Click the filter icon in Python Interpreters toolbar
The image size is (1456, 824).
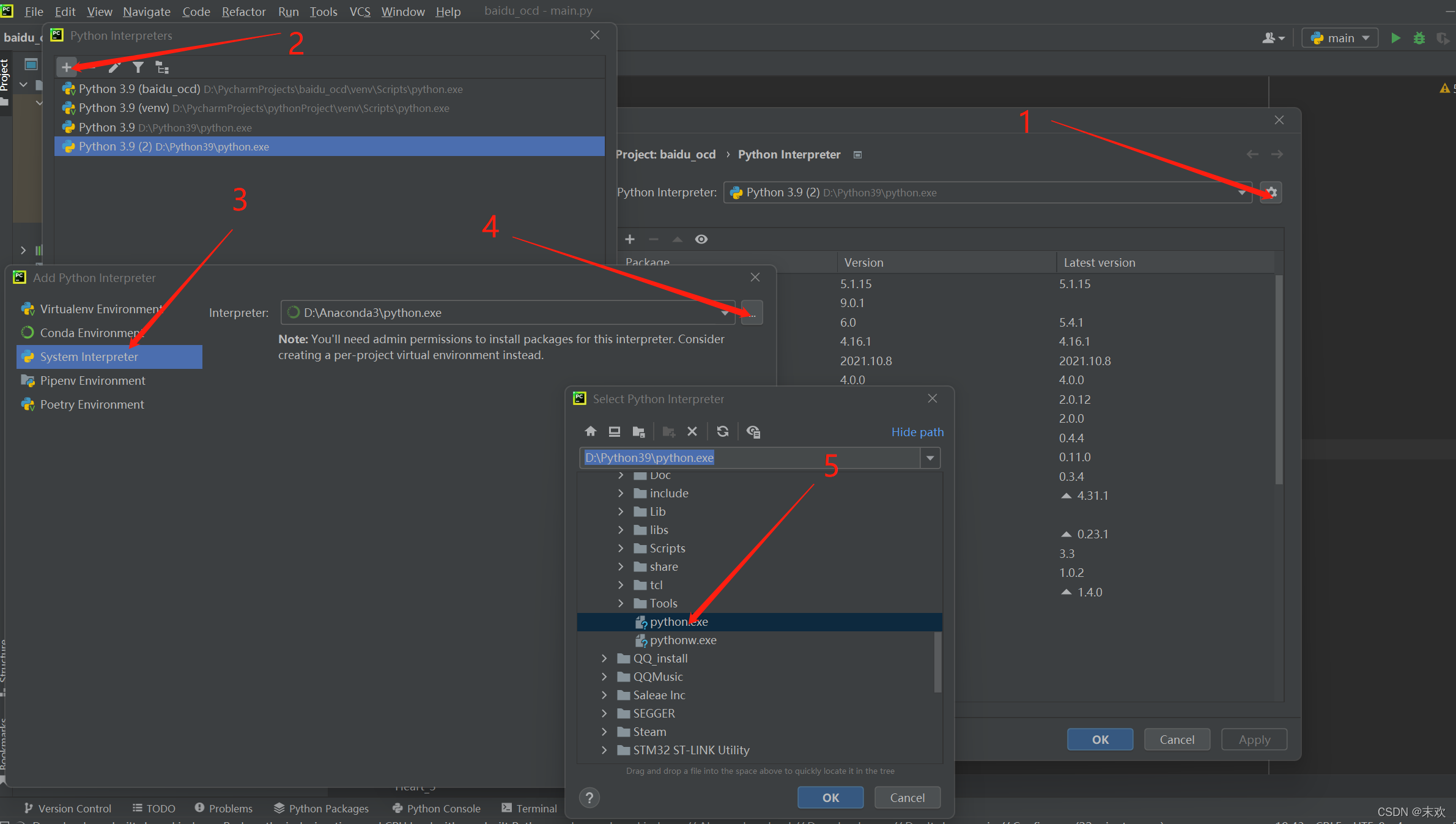click(x=138, y=67)
